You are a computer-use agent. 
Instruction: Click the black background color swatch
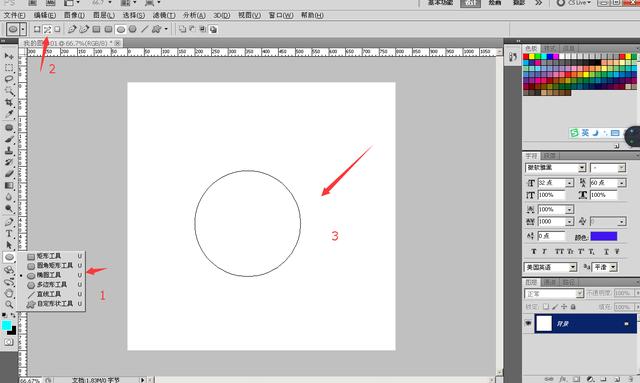tap(13, 331)
